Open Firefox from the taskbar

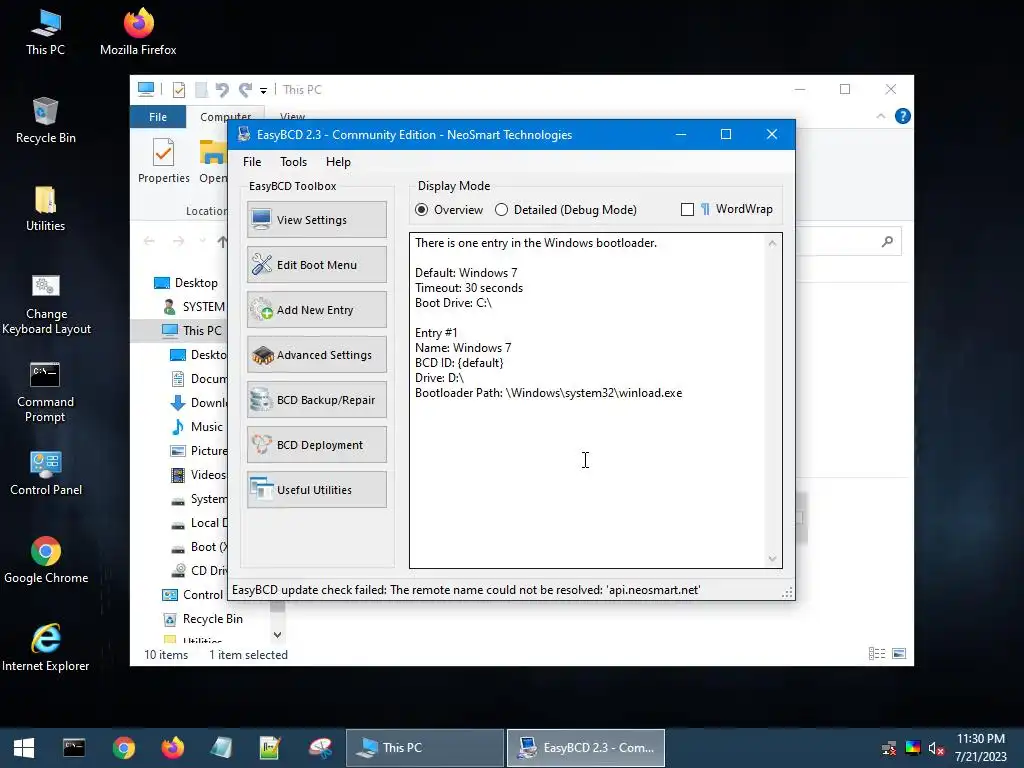pyautogui.click(x=172, y=748)
